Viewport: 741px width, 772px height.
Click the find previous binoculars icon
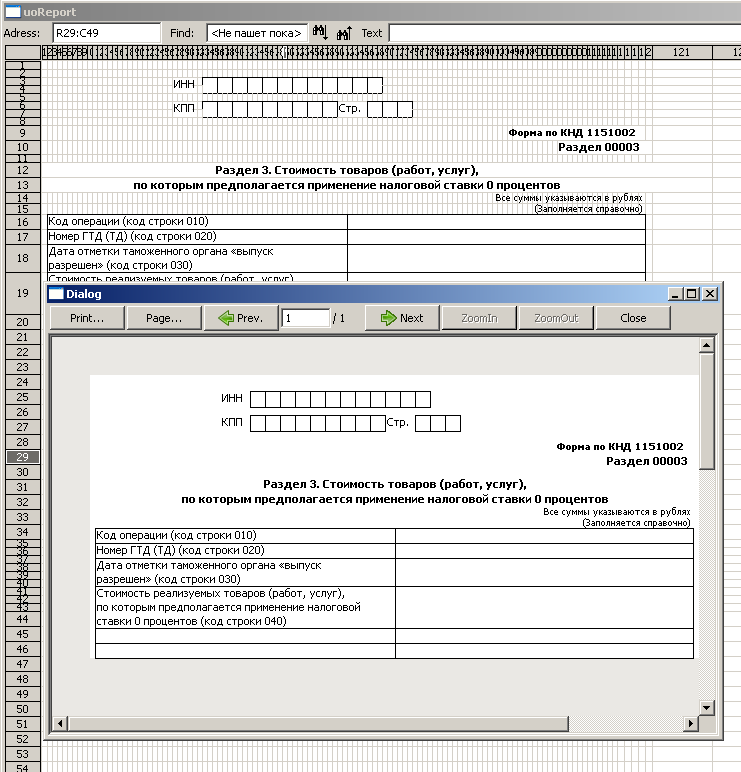343,33
